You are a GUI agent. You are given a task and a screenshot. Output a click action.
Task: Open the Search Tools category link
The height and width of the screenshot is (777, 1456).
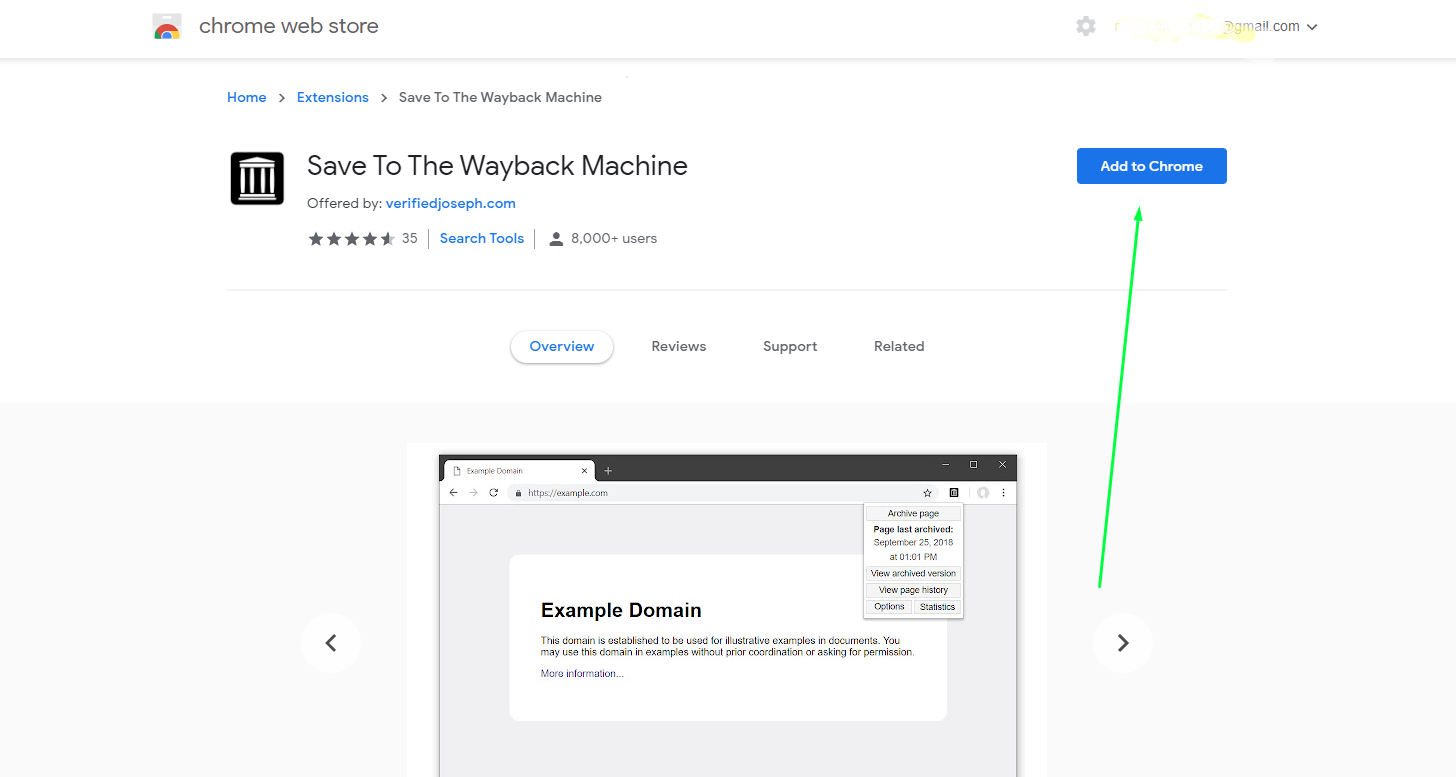coord(482,238)
